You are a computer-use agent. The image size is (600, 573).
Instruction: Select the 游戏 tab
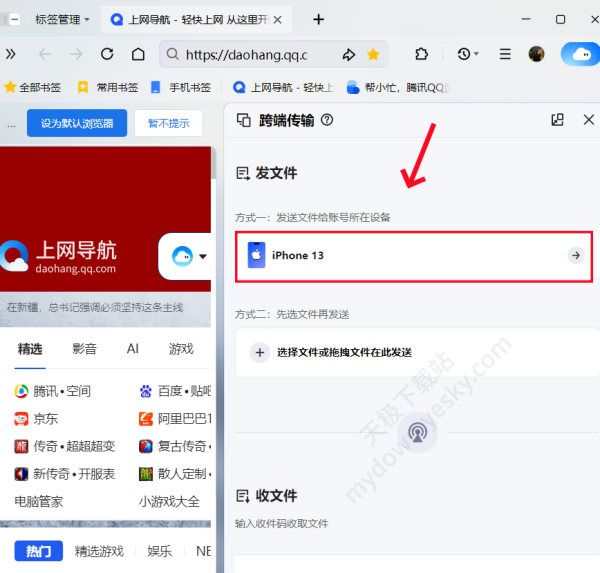click(x=181, y=349)
